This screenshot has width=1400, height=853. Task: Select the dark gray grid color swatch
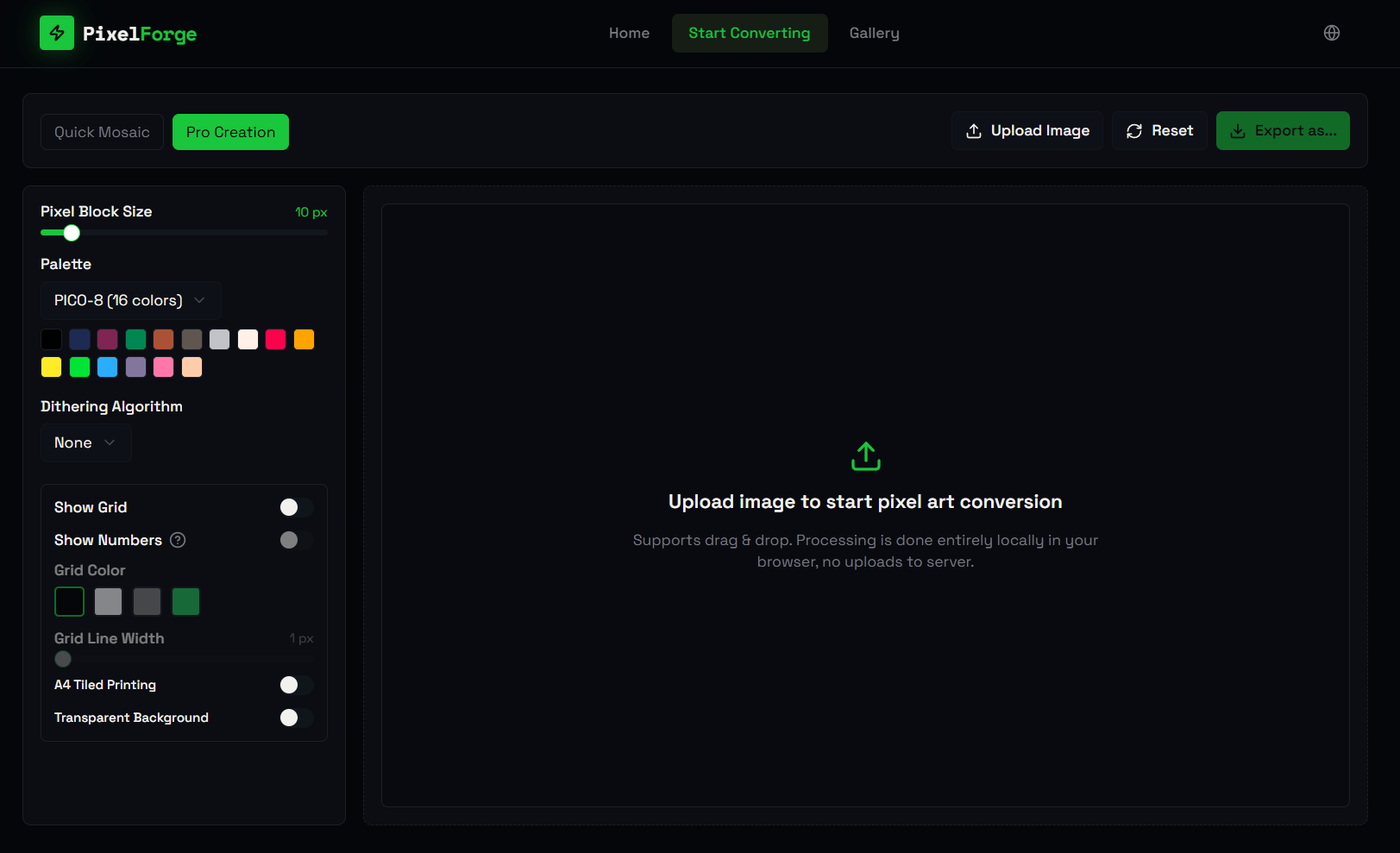coord(147,601)
